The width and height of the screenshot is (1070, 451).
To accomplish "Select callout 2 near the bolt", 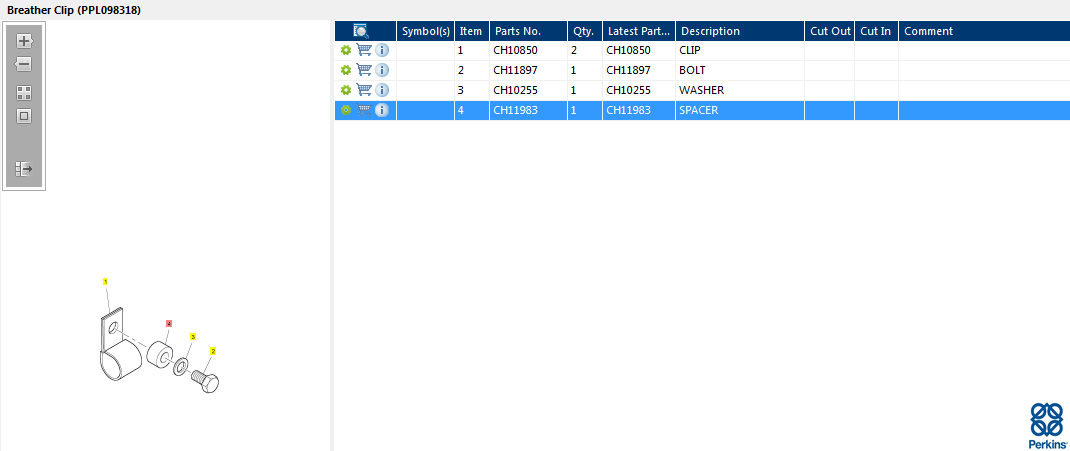I will (x=213, y=351).
